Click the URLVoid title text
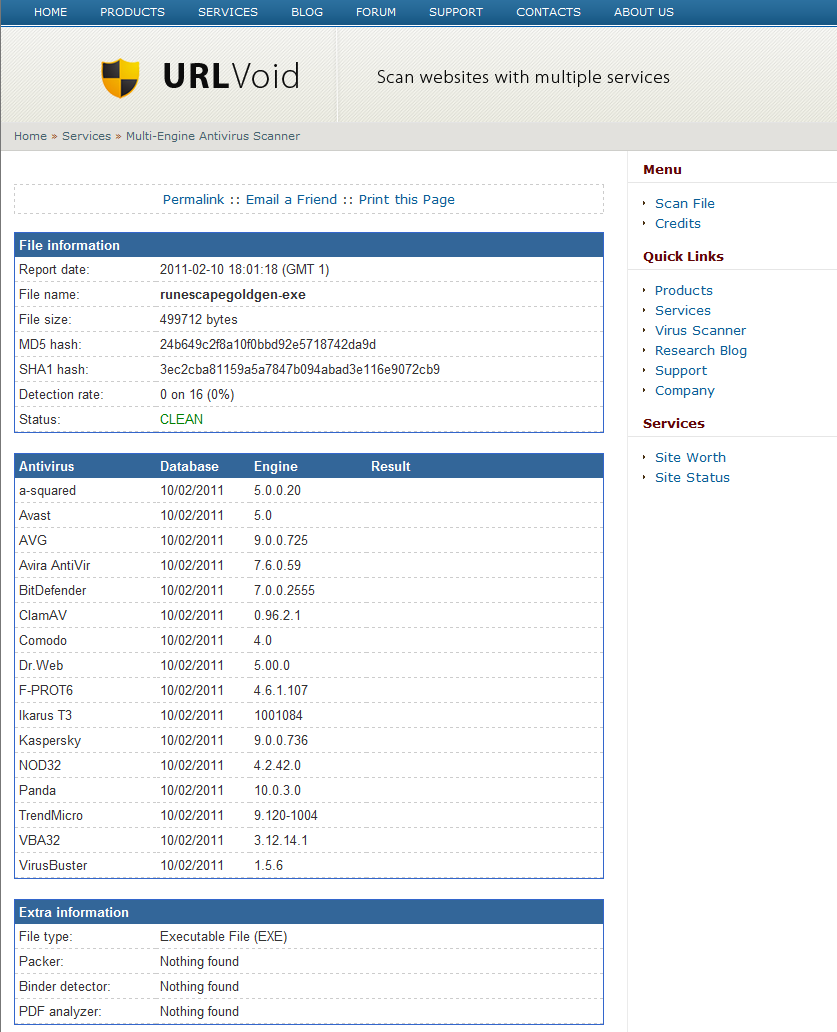The height and width of the screenshot is (1032, 837). 231,76
